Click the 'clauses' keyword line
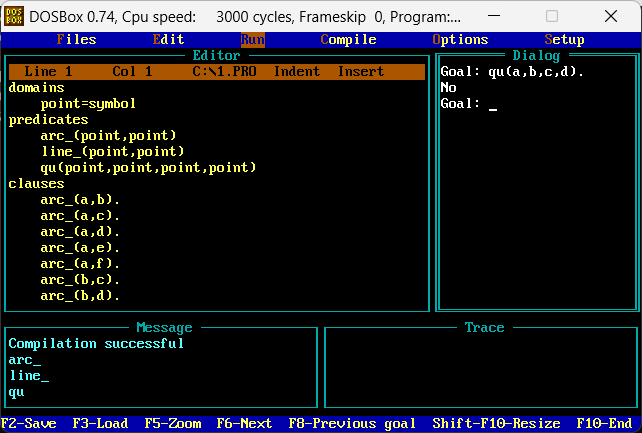Image resolution: width=642 pixels, height=433 pixels. [36, 183]
